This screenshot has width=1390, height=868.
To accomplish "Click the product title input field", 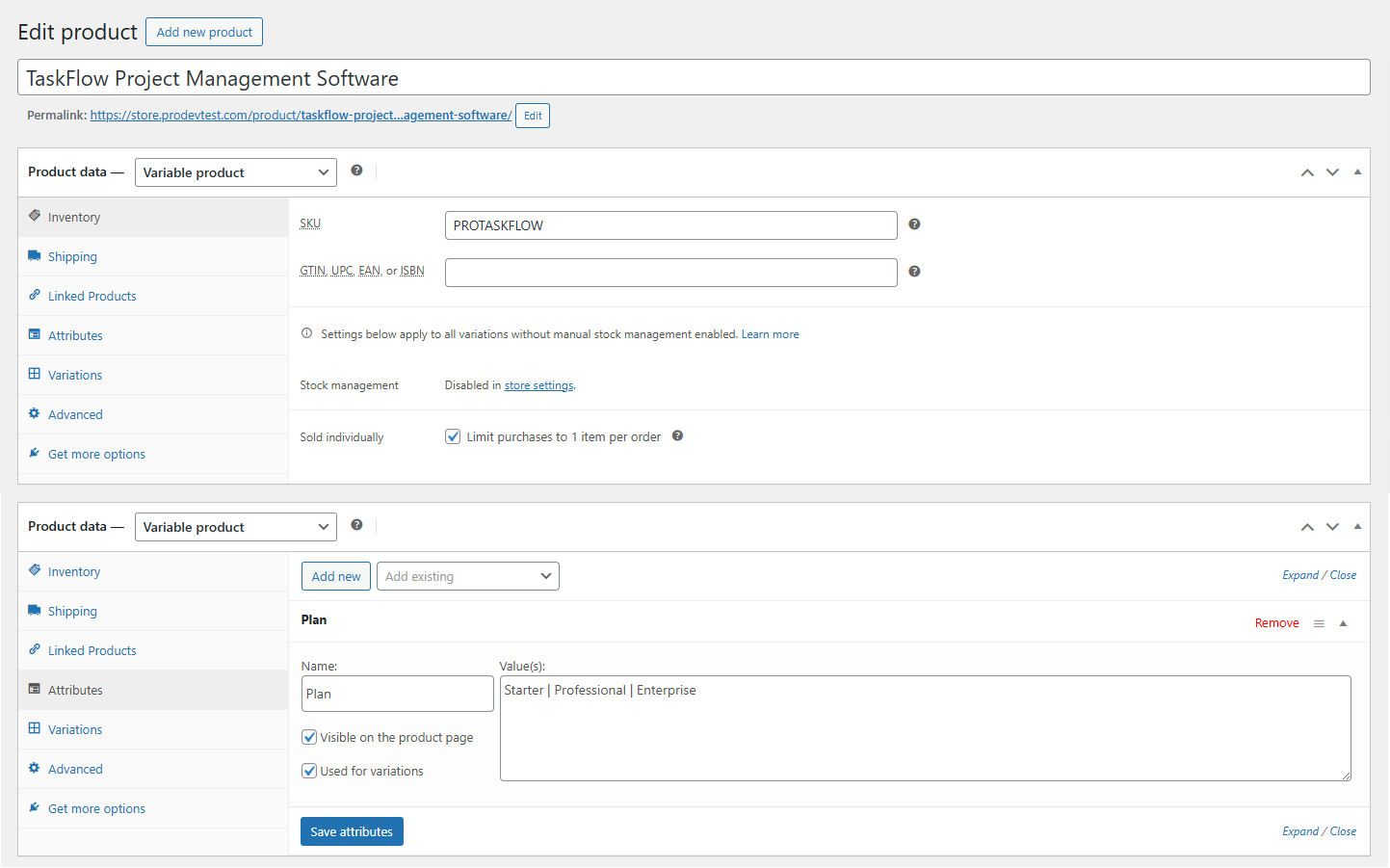I will point(694,77).
